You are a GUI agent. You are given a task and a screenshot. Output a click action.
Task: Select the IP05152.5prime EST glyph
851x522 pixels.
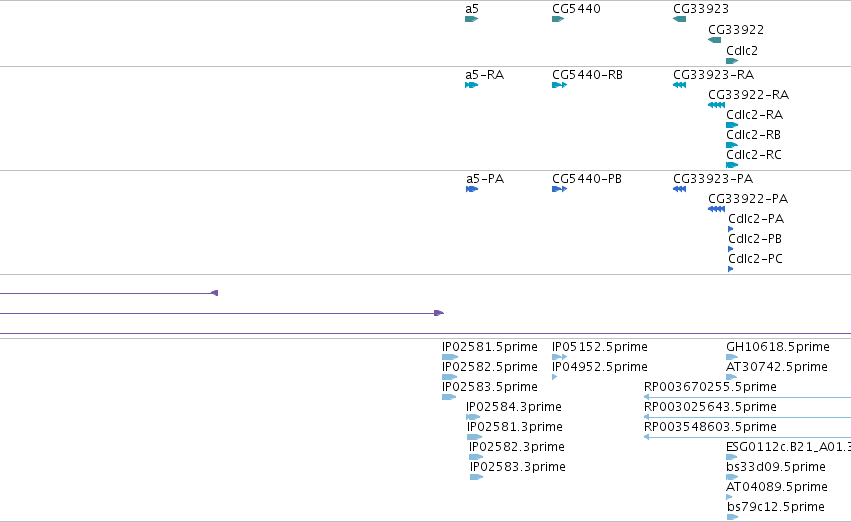coord(560,357)
